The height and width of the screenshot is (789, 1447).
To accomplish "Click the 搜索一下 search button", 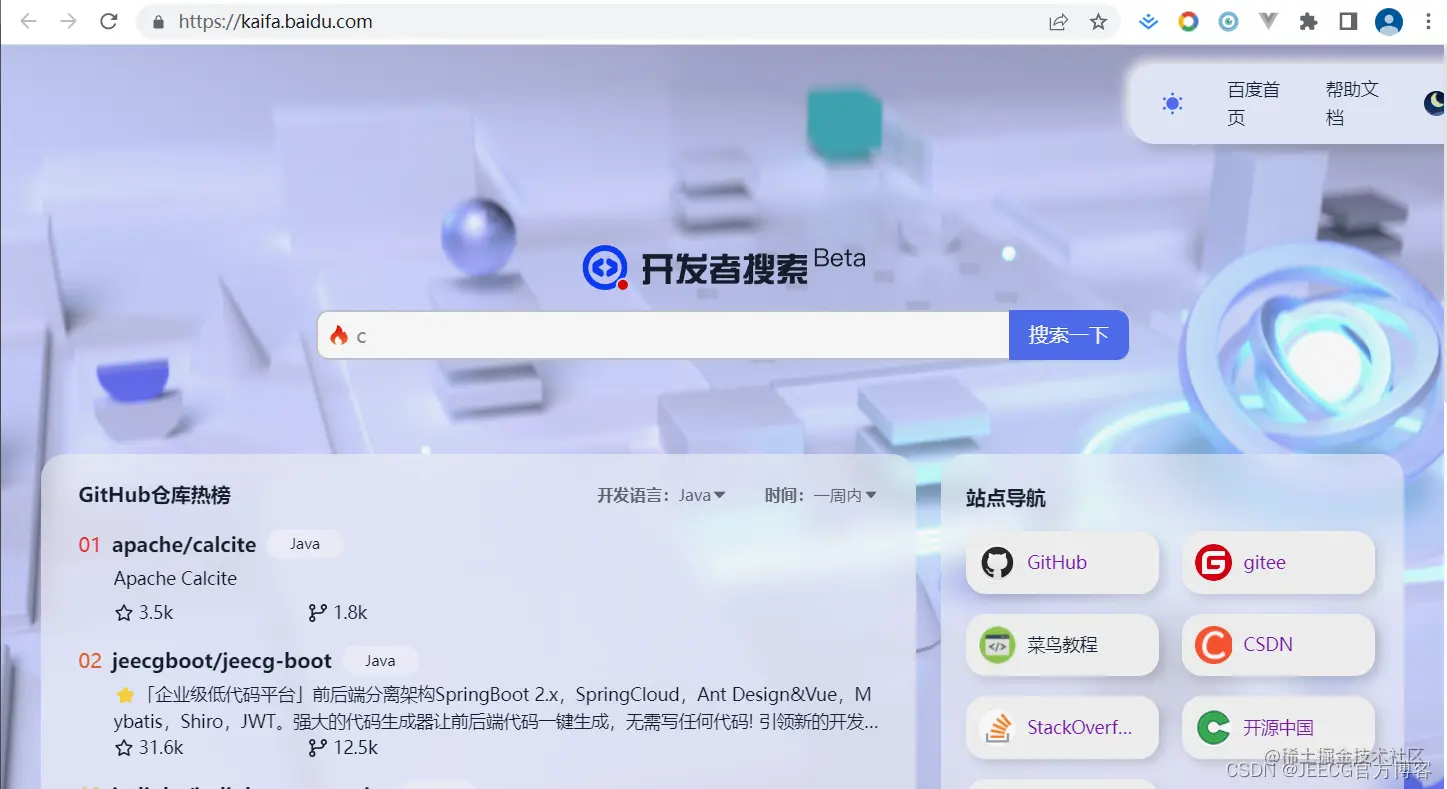I will tap(1068, 335).
